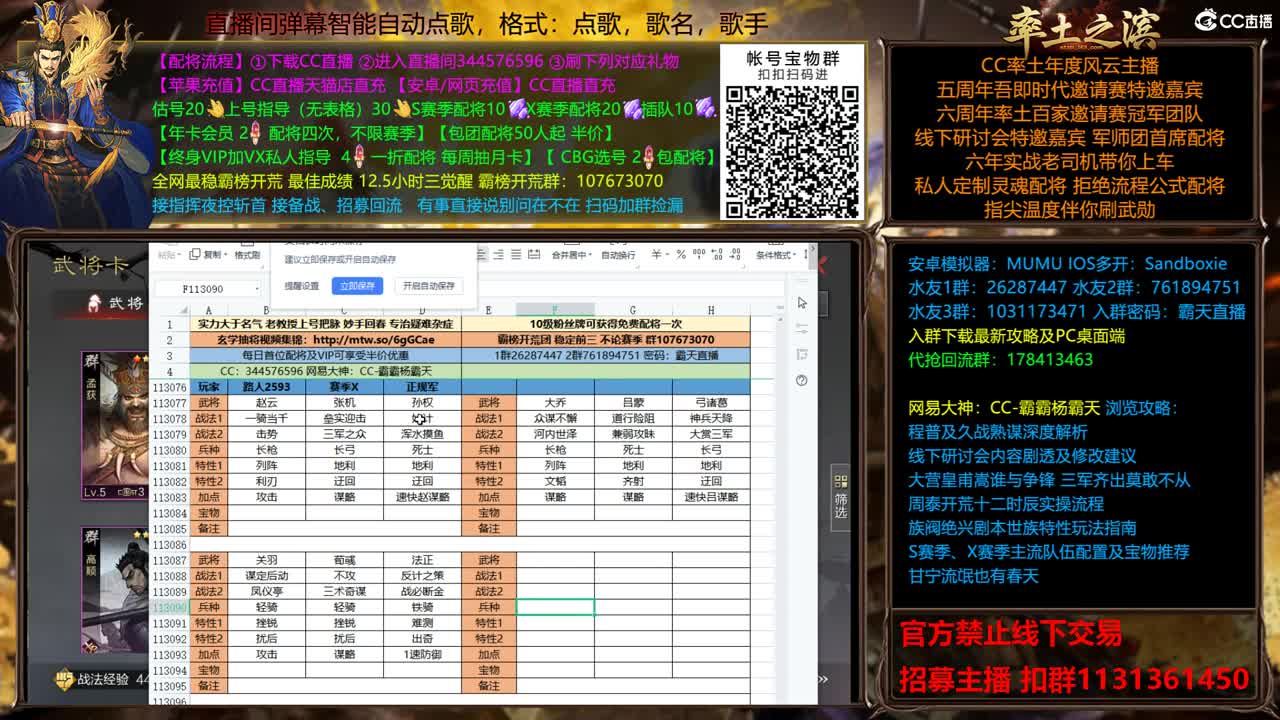Click cell containing 吕蒙
Image resolution: width=1280 pixels, height=720 pixels.
(x=633, y=402)
